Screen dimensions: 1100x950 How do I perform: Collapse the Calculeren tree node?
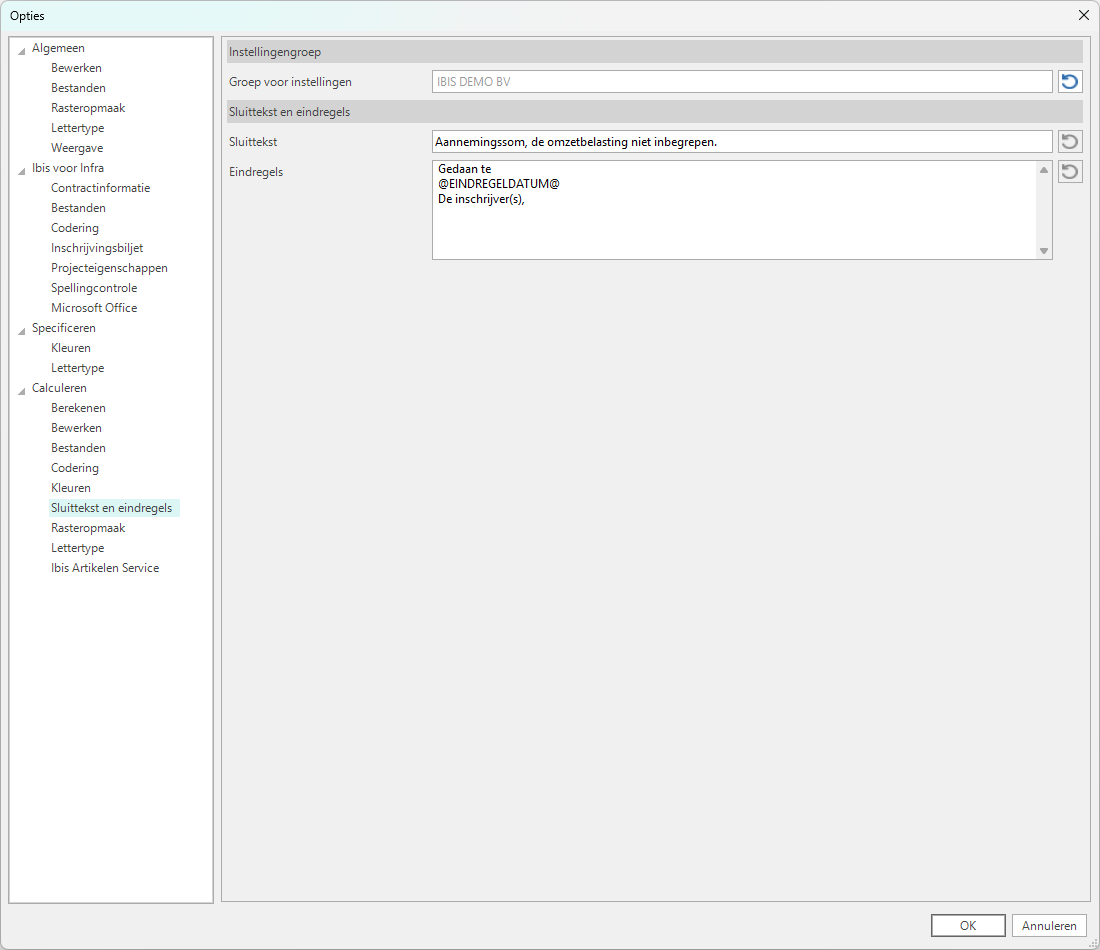click(x=22, y=389)
